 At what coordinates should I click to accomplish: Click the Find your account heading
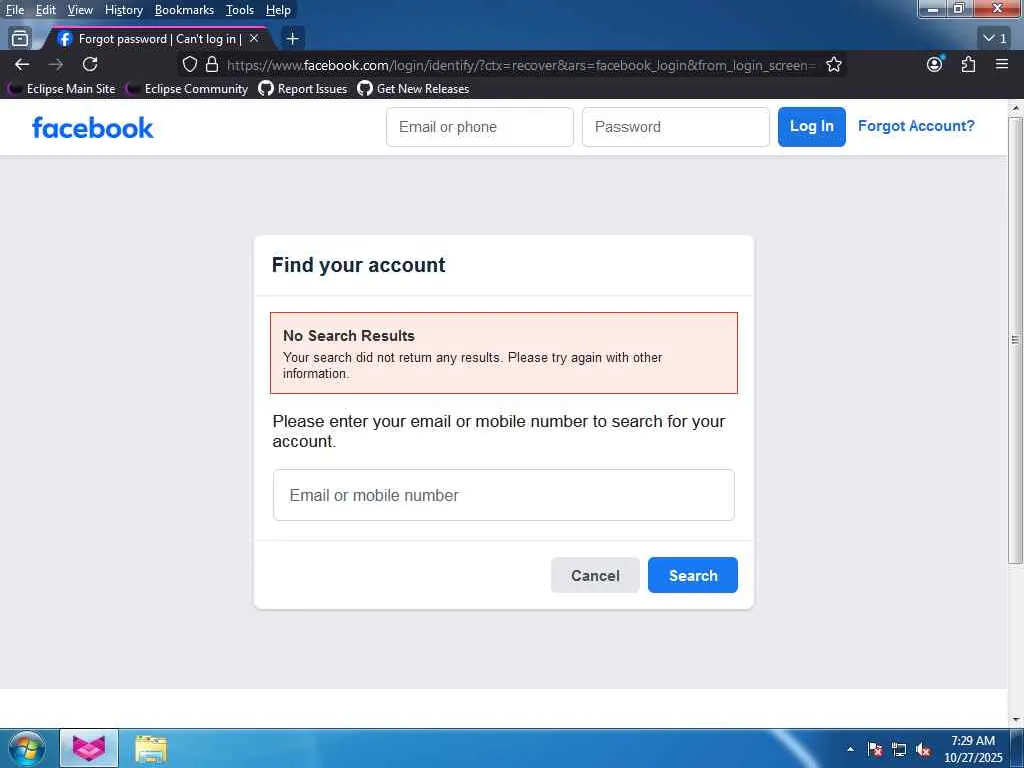(359, 264)
